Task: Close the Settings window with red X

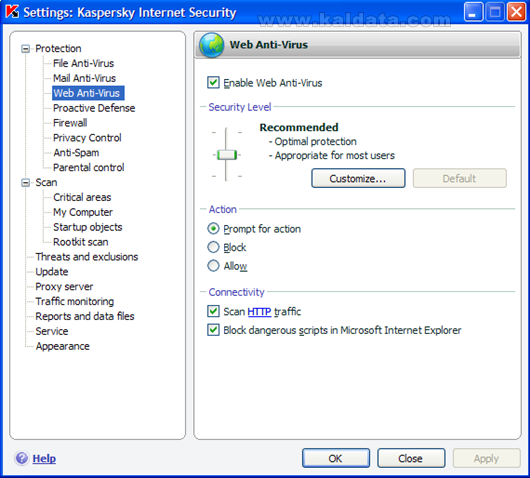Action: tap(517, 12)
